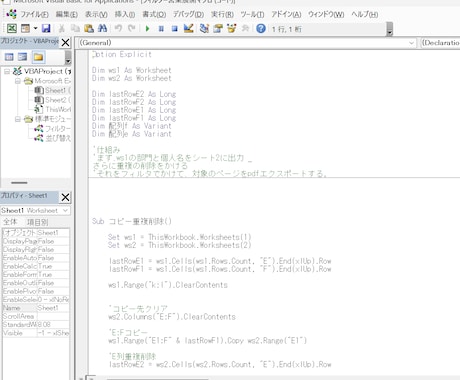Click the Paste clipboard icon
Screen dimensions: 460x380
[x=89, y=28]
